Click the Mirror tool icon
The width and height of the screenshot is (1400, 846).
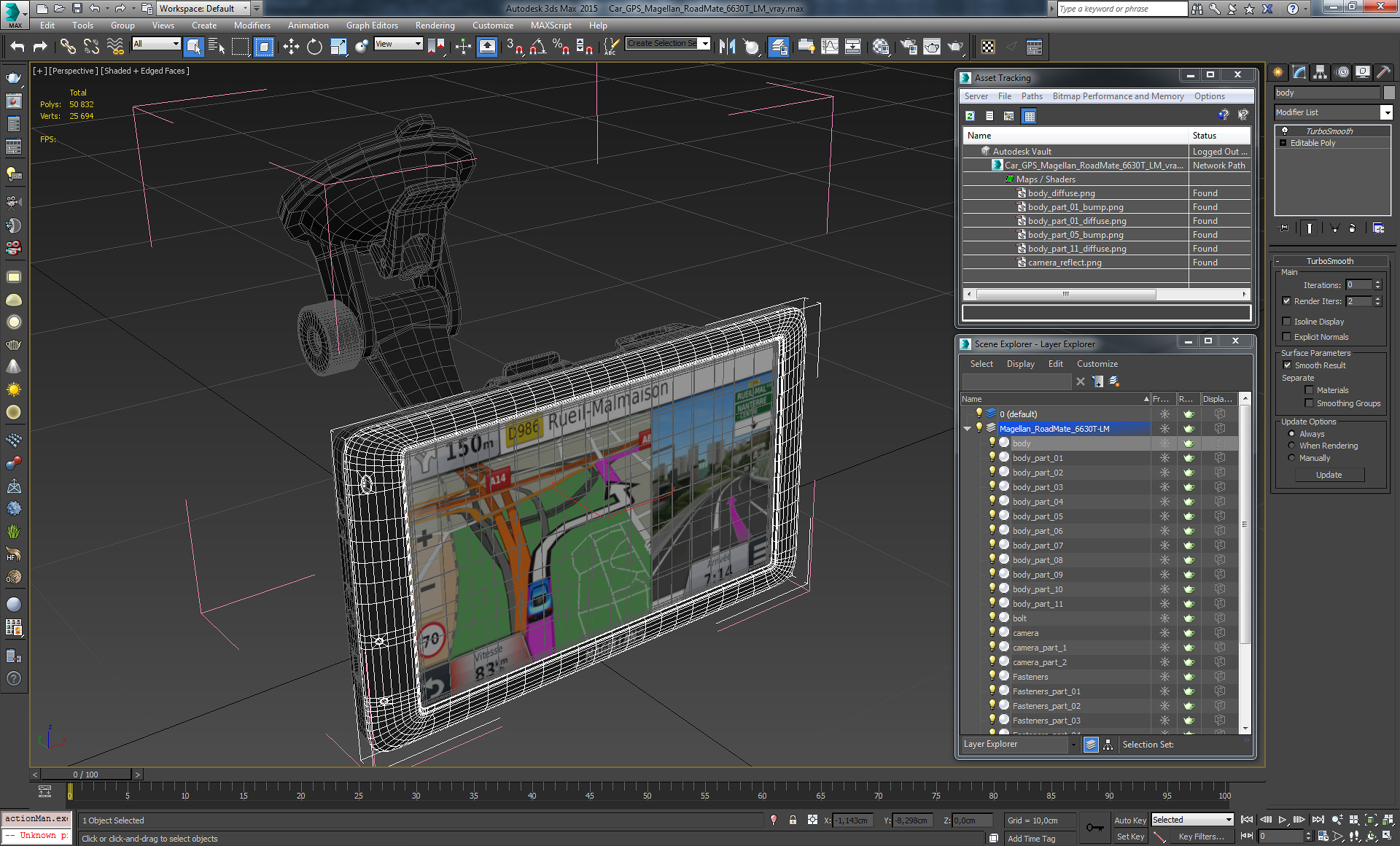point(727,47)
